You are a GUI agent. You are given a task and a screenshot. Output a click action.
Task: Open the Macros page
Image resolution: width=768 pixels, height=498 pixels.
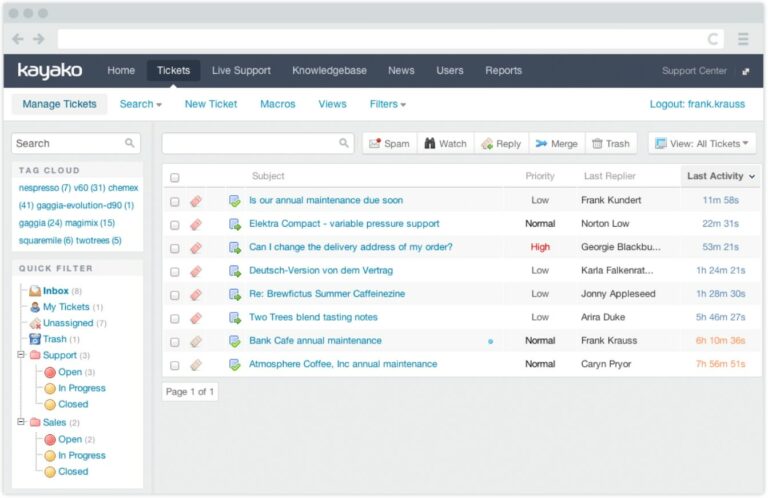[277, 104]
